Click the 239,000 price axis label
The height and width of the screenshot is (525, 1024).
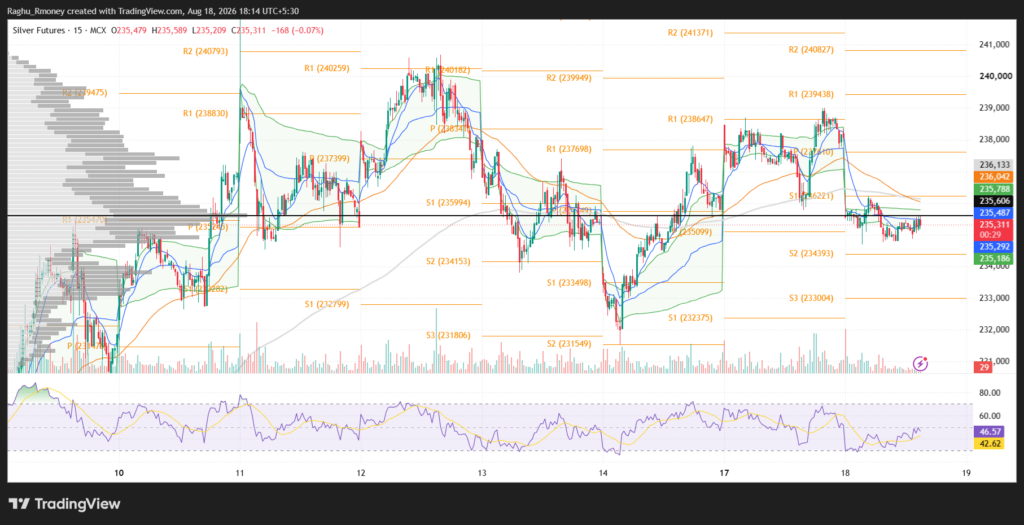click(x=995, y=108)
